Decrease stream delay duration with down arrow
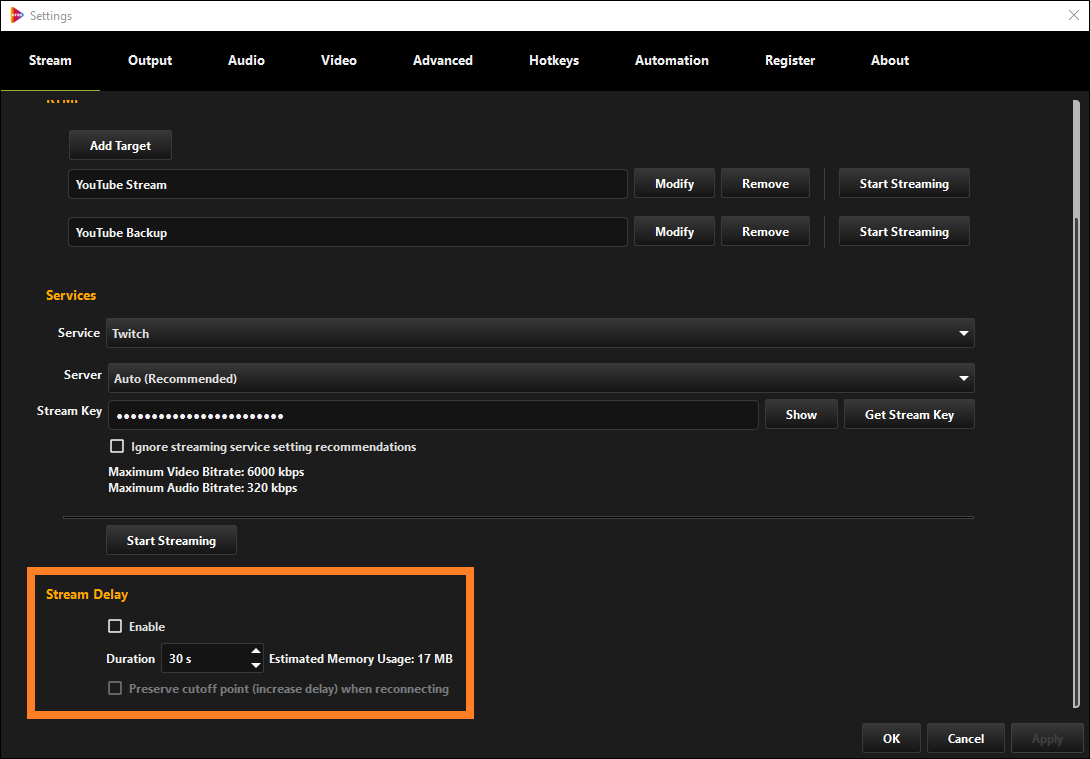 257,666
